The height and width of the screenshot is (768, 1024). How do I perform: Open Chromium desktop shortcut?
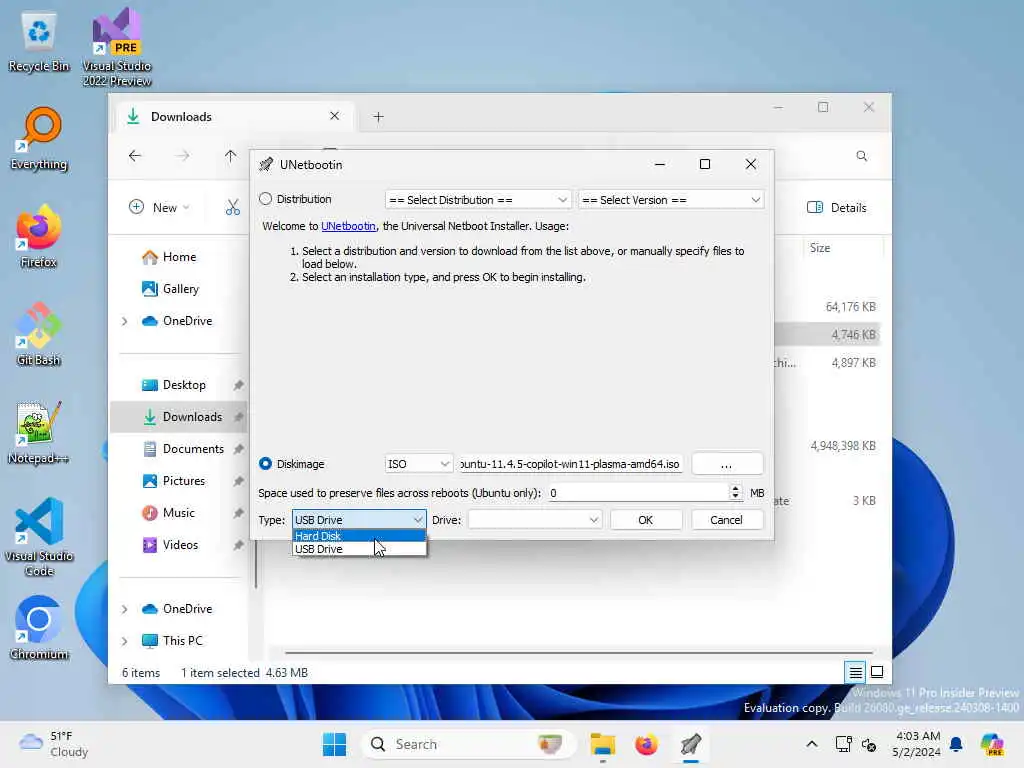point(39,628)
